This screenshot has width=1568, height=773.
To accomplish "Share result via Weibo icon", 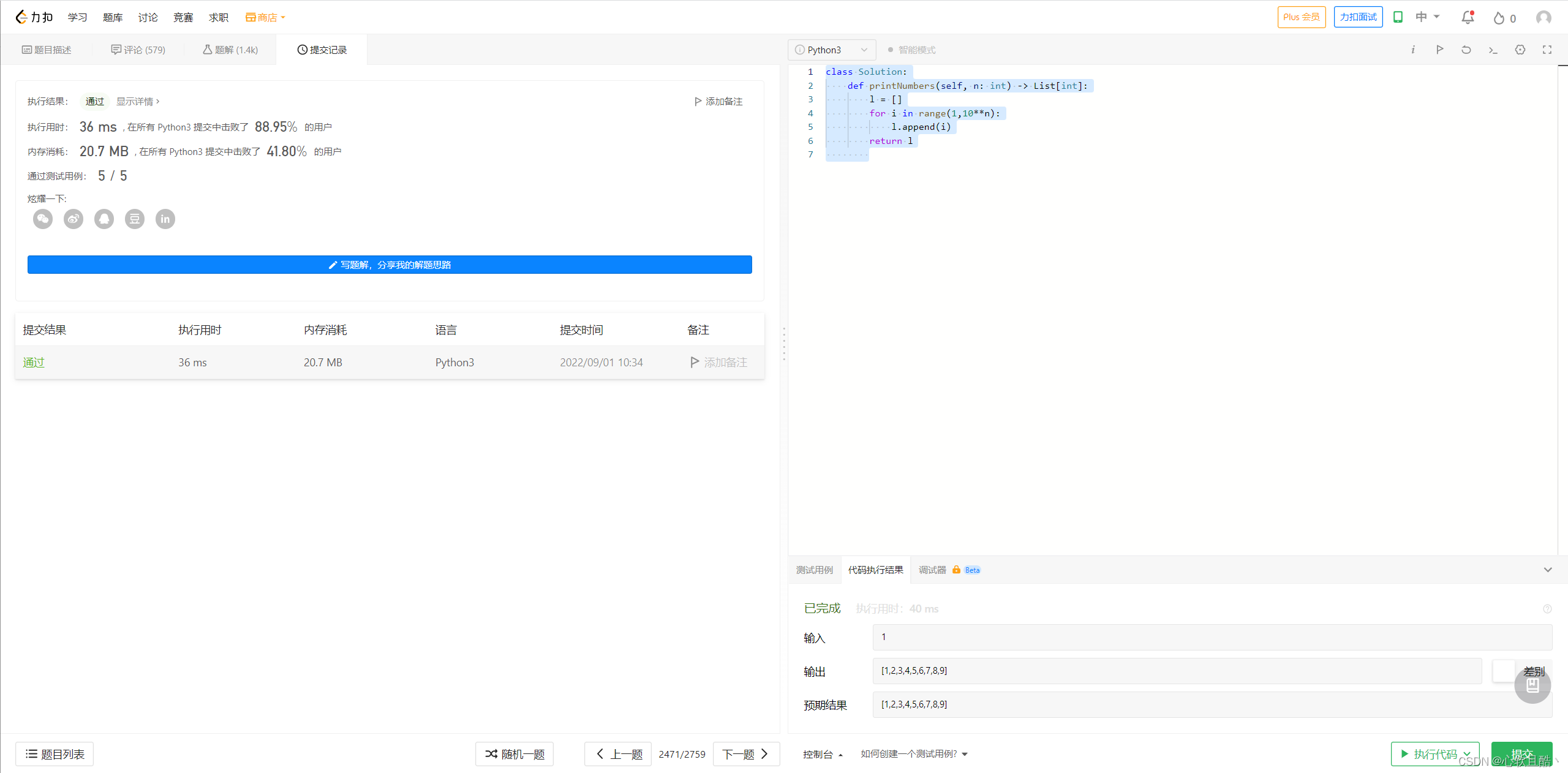I will tap(73, 219).
